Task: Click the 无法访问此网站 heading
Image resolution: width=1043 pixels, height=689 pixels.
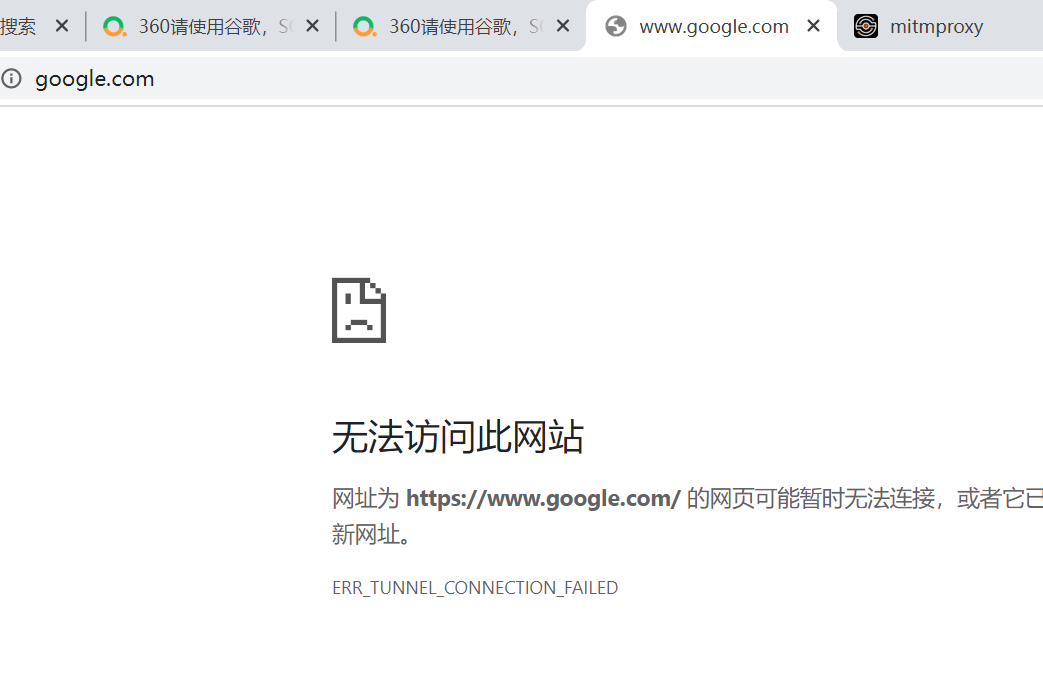Action: pos(458,437)
